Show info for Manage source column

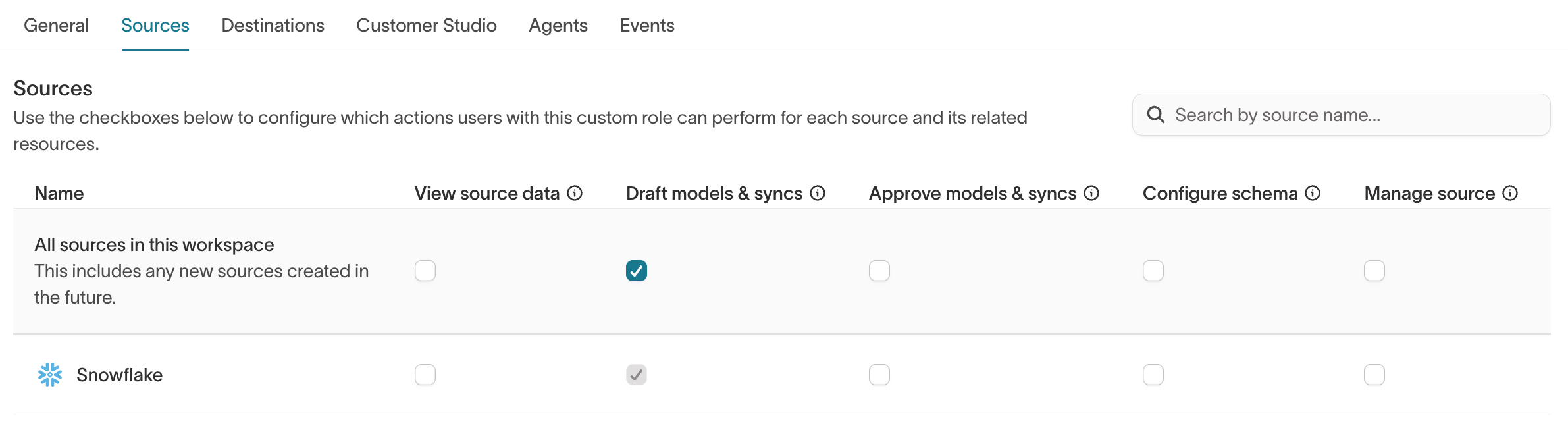click(1510, 193)
